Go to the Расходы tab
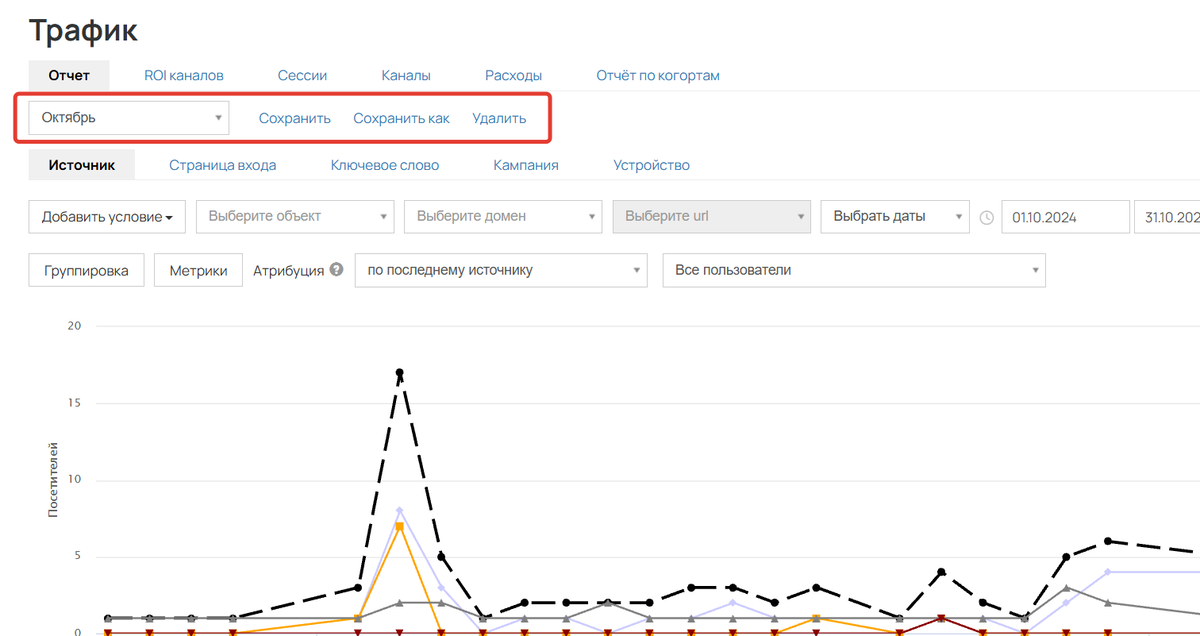The height and width of the screenshot is (636, 1200). click(x=513, y=76)
